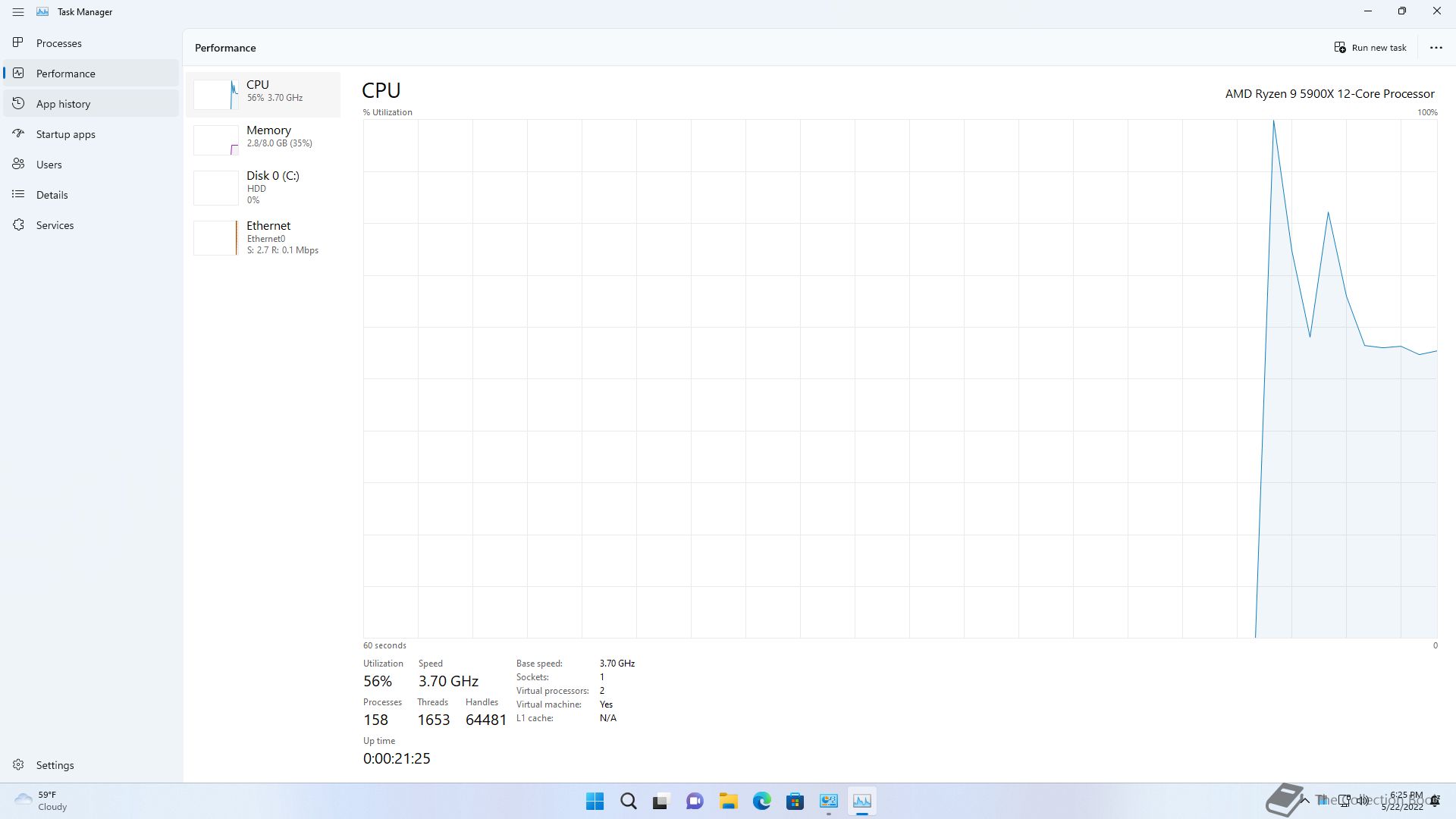The height and width of the screenshot is (819, 1456).
Task: Open taskbar Search
Action: [x=629, y=801]
